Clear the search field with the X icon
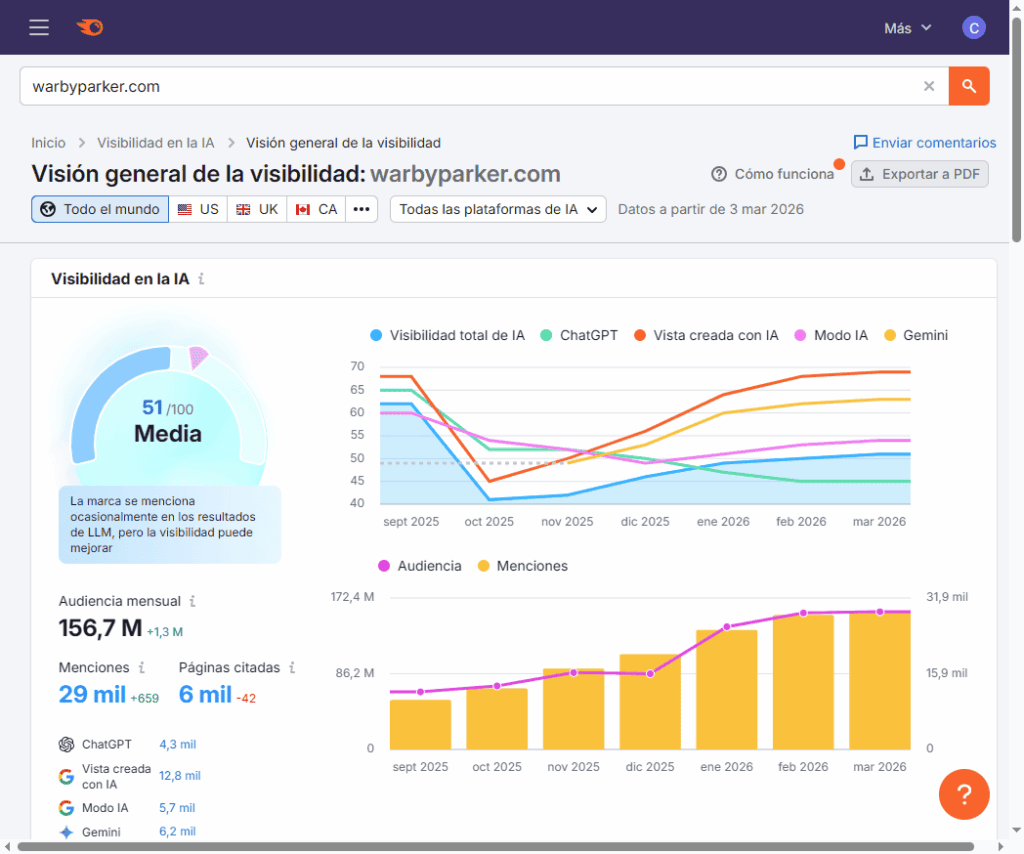The width and height of the screenshot is (1024, 854). click(929, 86)
